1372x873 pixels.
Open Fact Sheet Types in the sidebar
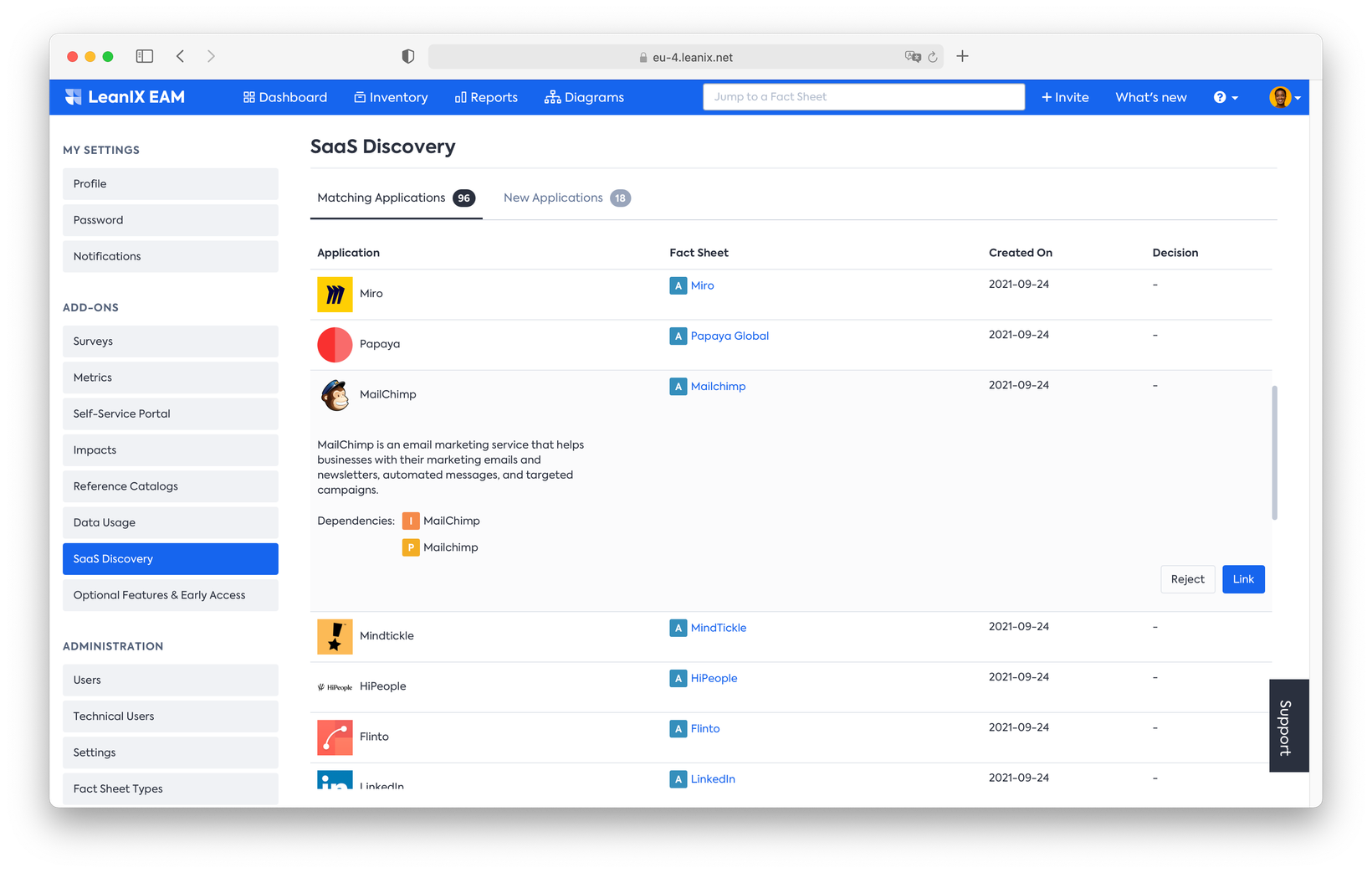pos(171,788)
